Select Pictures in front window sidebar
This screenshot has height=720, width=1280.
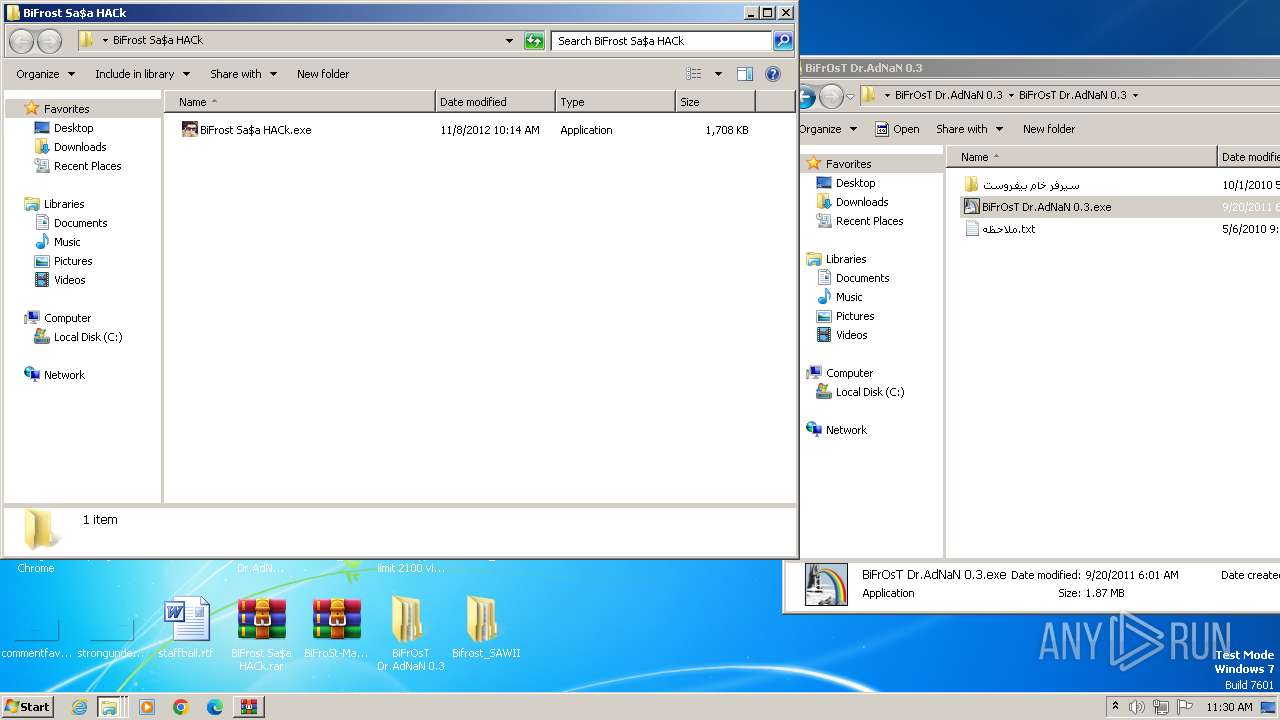coord(73,261)
